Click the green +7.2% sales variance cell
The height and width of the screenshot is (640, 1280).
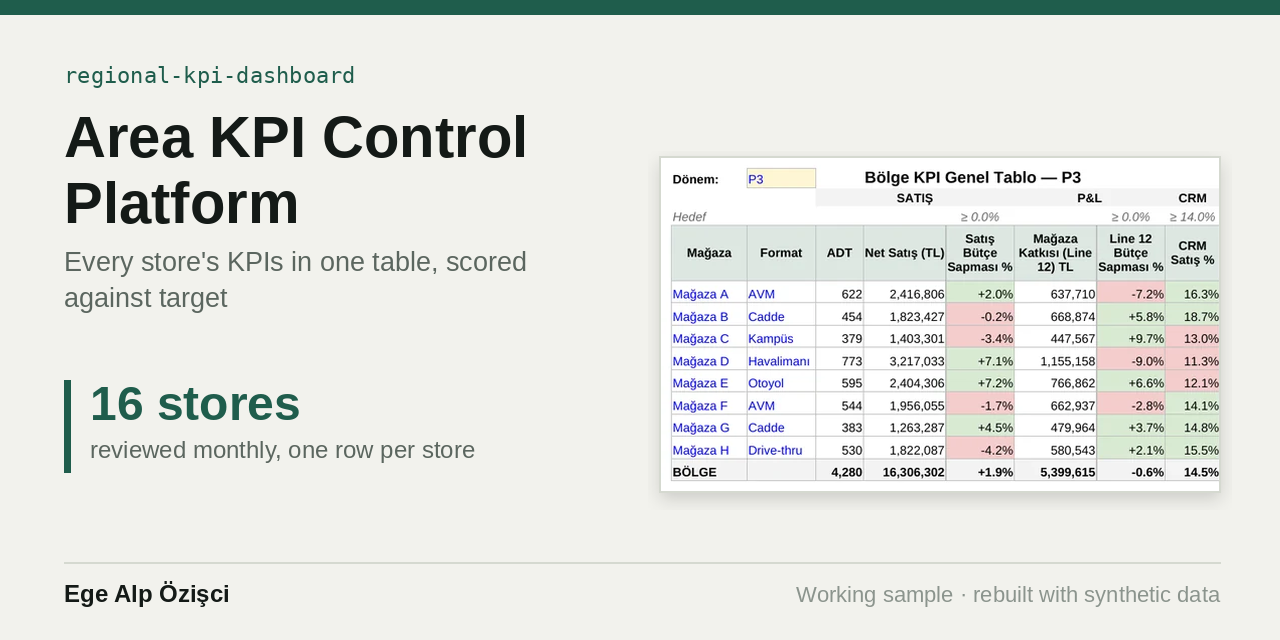pyautogui.click(x=980, y=383)
